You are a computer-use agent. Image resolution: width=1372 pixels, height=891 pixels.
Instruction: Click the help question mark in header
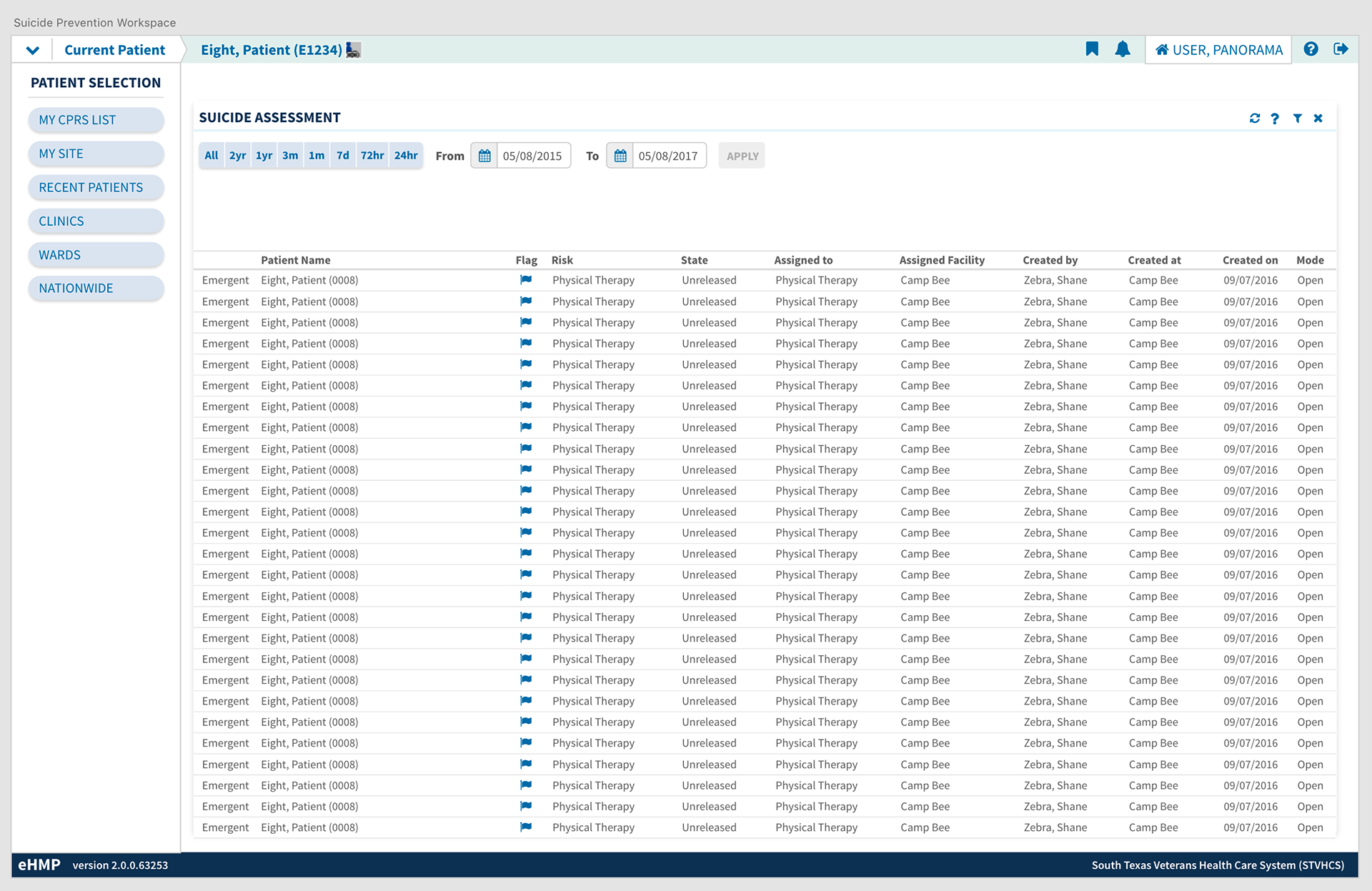tap(1311, 49)
